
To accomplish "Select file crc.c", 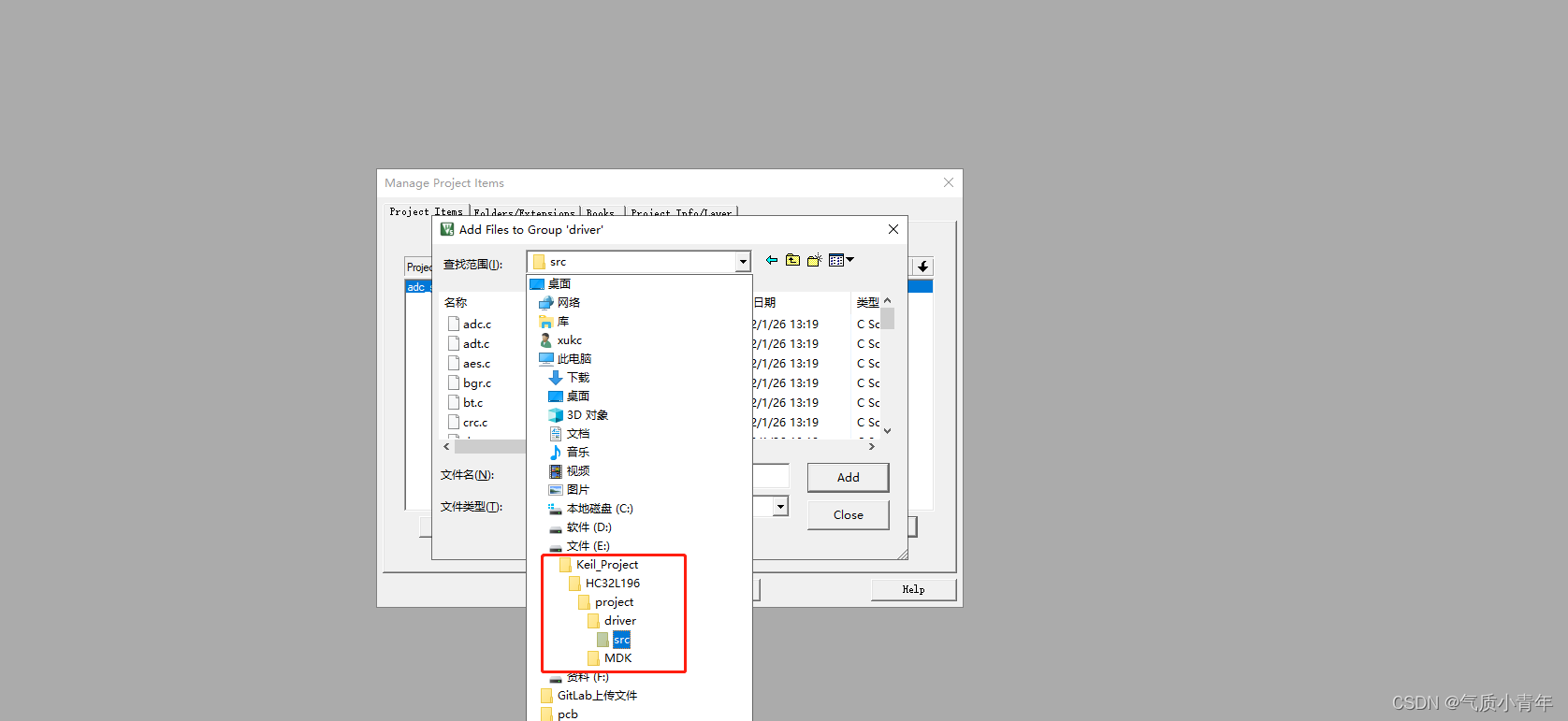I will click(x=468, y=422).
